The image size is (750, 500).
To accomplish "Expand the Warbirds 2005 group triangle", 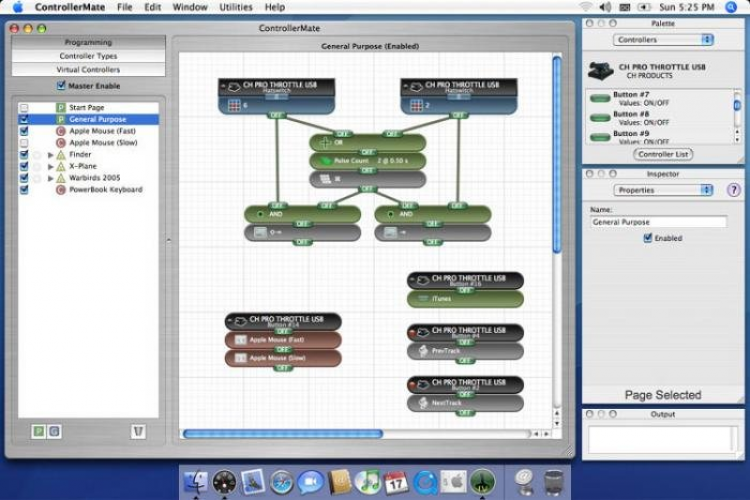I will coord(51,178).
